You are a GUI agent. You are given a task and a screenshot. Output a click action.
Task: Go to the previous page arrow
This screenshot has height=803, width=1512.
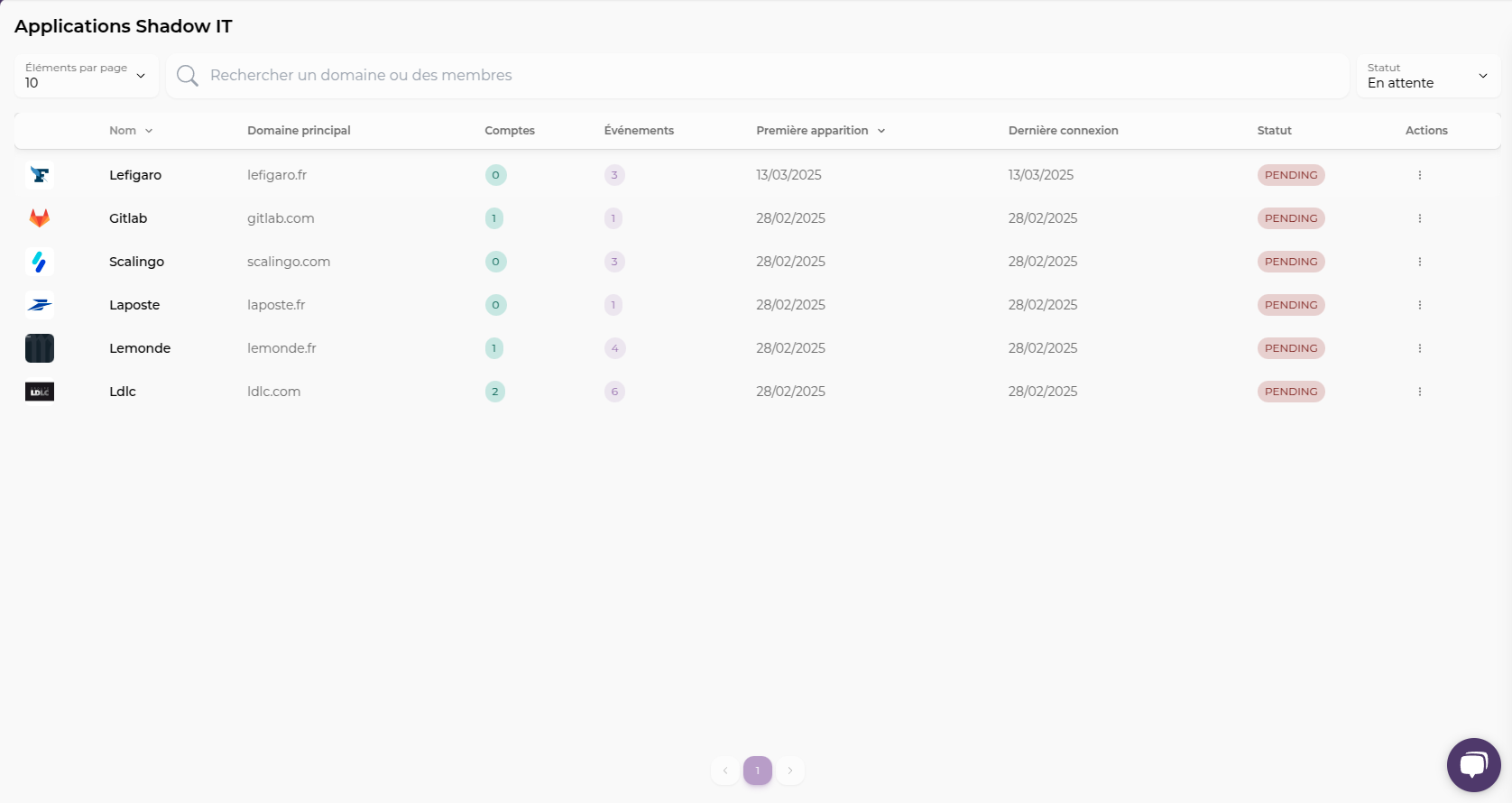point(725,771)
